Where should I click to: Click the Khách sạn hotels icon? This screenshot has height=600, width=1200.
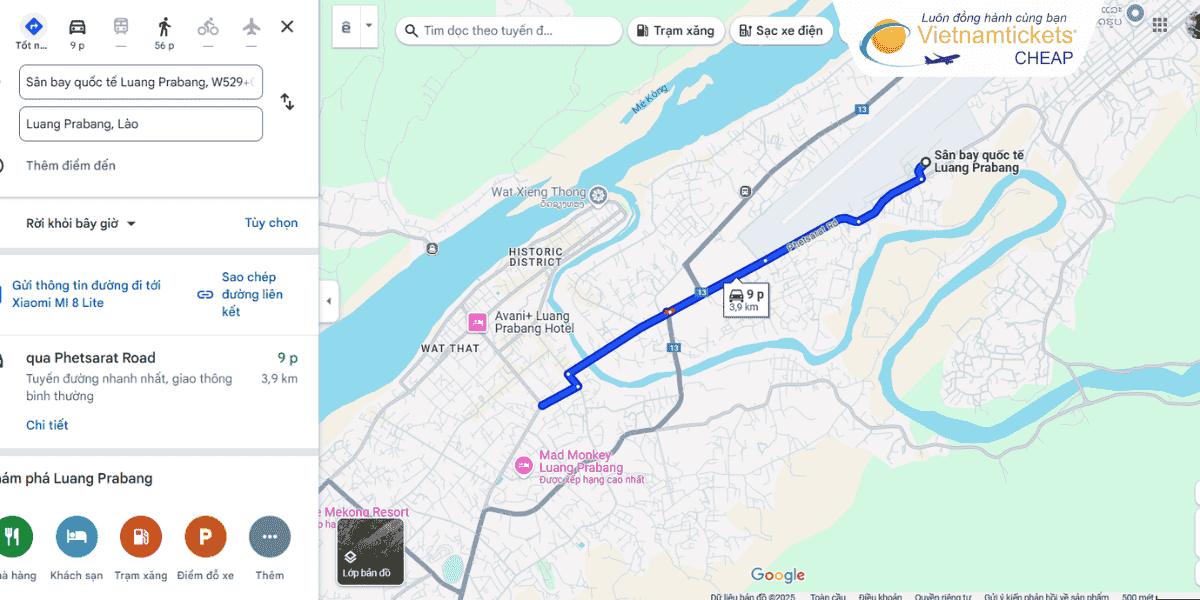(77, 537)
